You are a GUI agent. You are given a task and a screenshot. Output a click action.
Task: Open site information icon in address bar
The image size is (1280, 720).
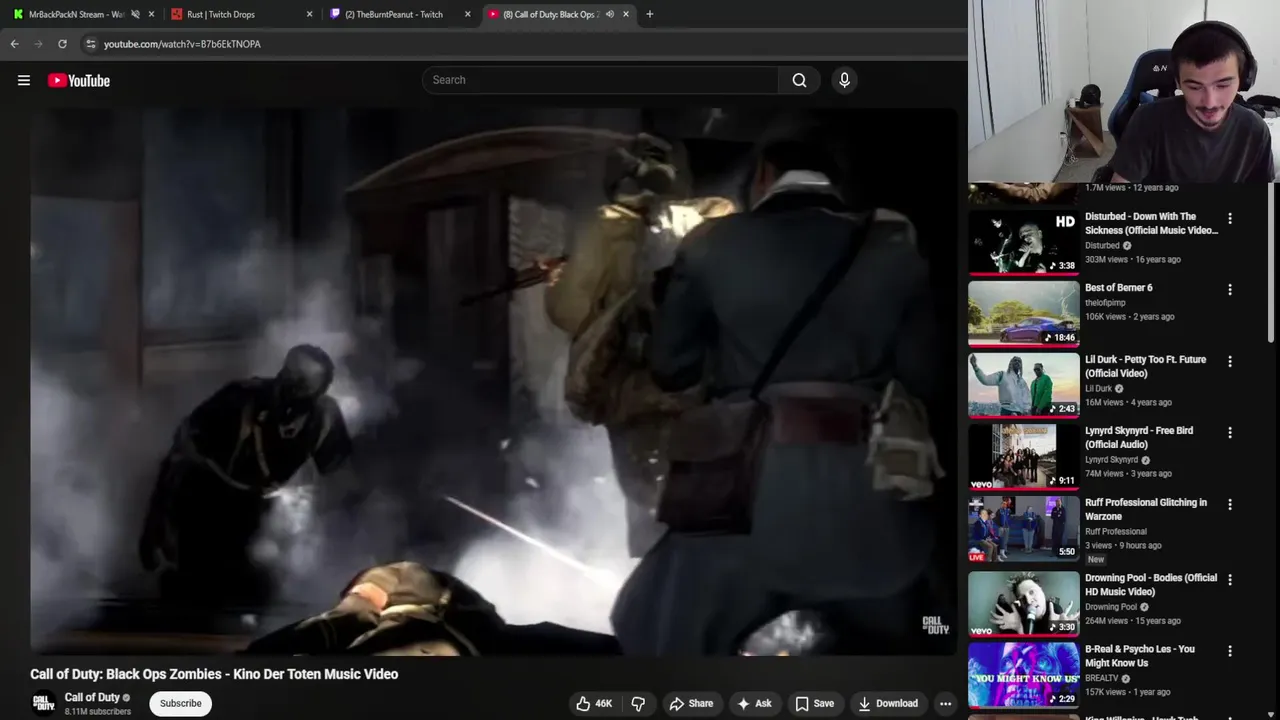(x=90, y=44)
